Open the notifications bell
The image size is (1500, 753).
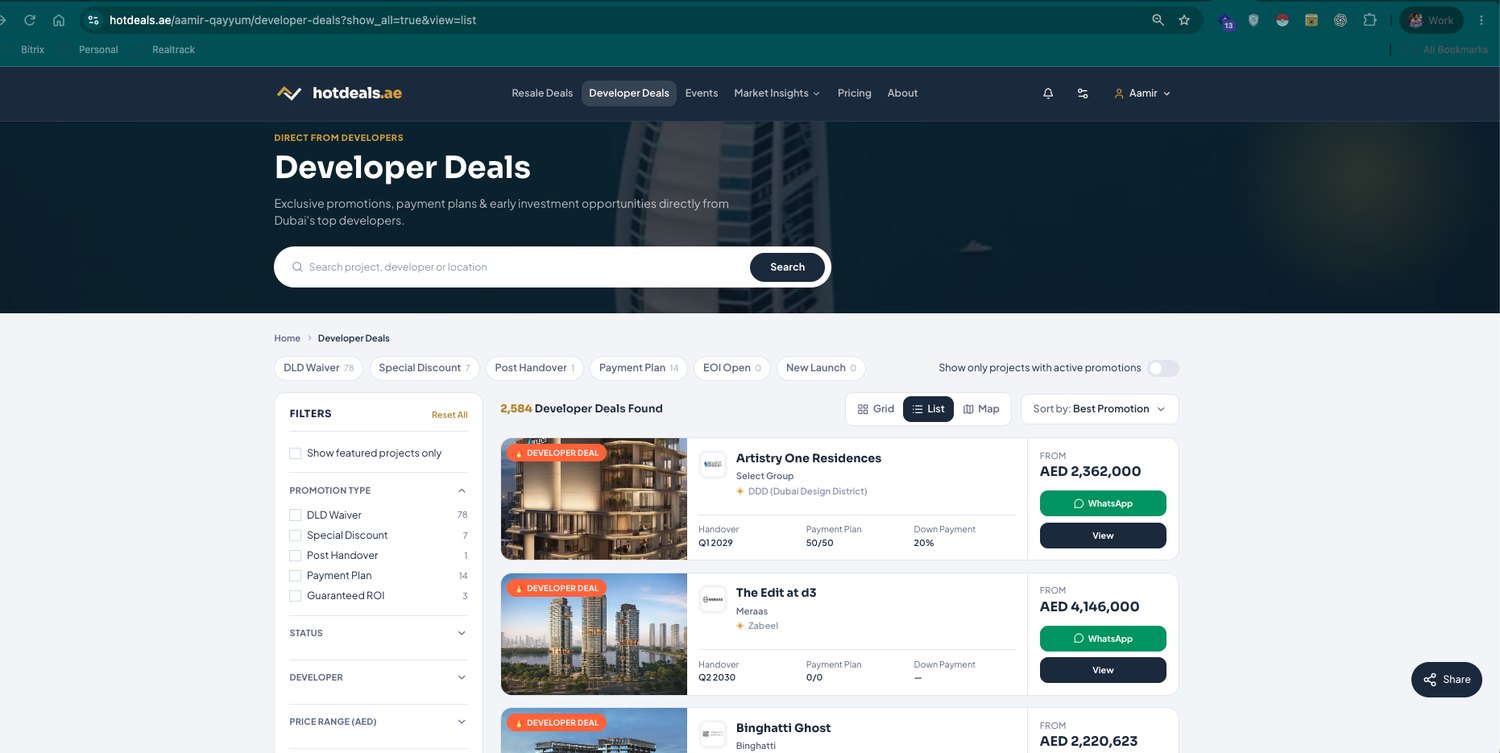(x=1048, y=93)
